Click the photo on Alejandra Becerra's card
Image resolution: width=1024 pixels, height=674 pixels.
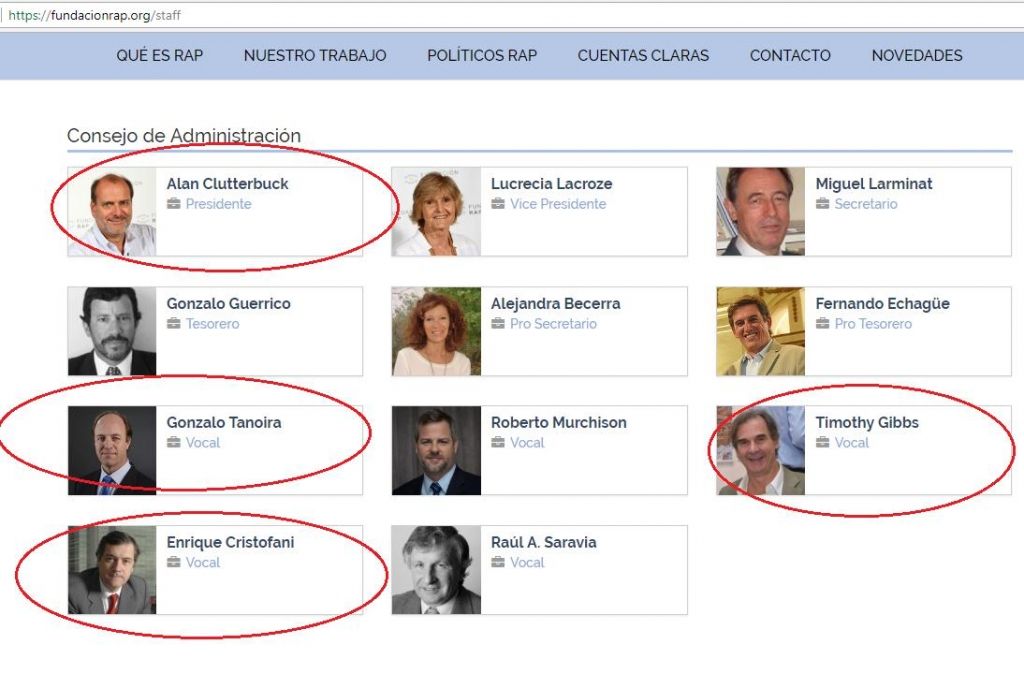[x=436, y=331]
